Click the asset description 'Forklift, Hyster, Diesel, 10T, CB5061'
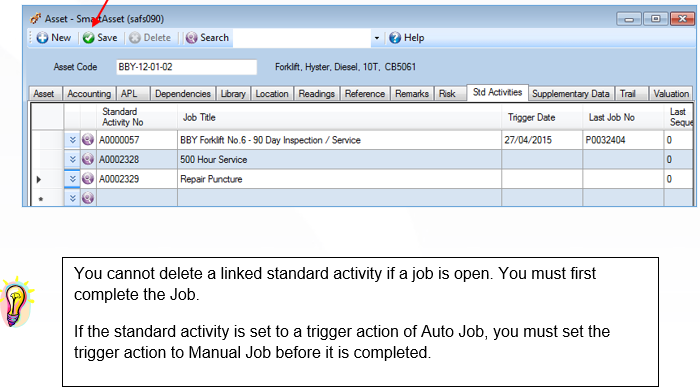Viewport: 700px width, 391px height. pos(345,67)
